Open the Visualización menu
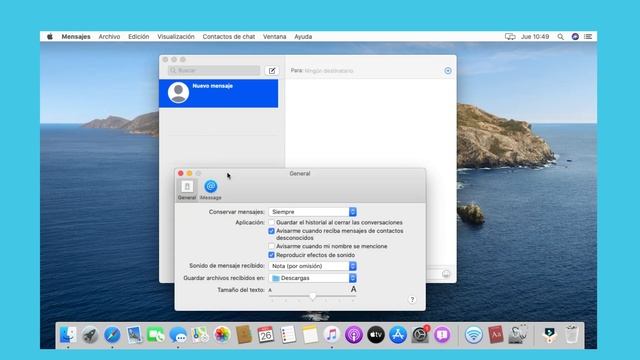 pos(176,37)
